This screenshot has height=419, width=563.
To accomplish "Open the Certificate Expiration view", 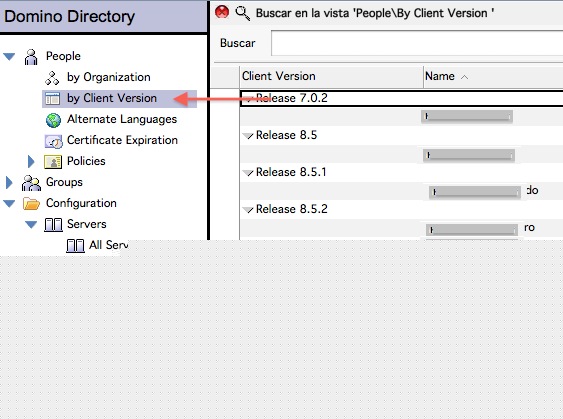I will [122, 140].
